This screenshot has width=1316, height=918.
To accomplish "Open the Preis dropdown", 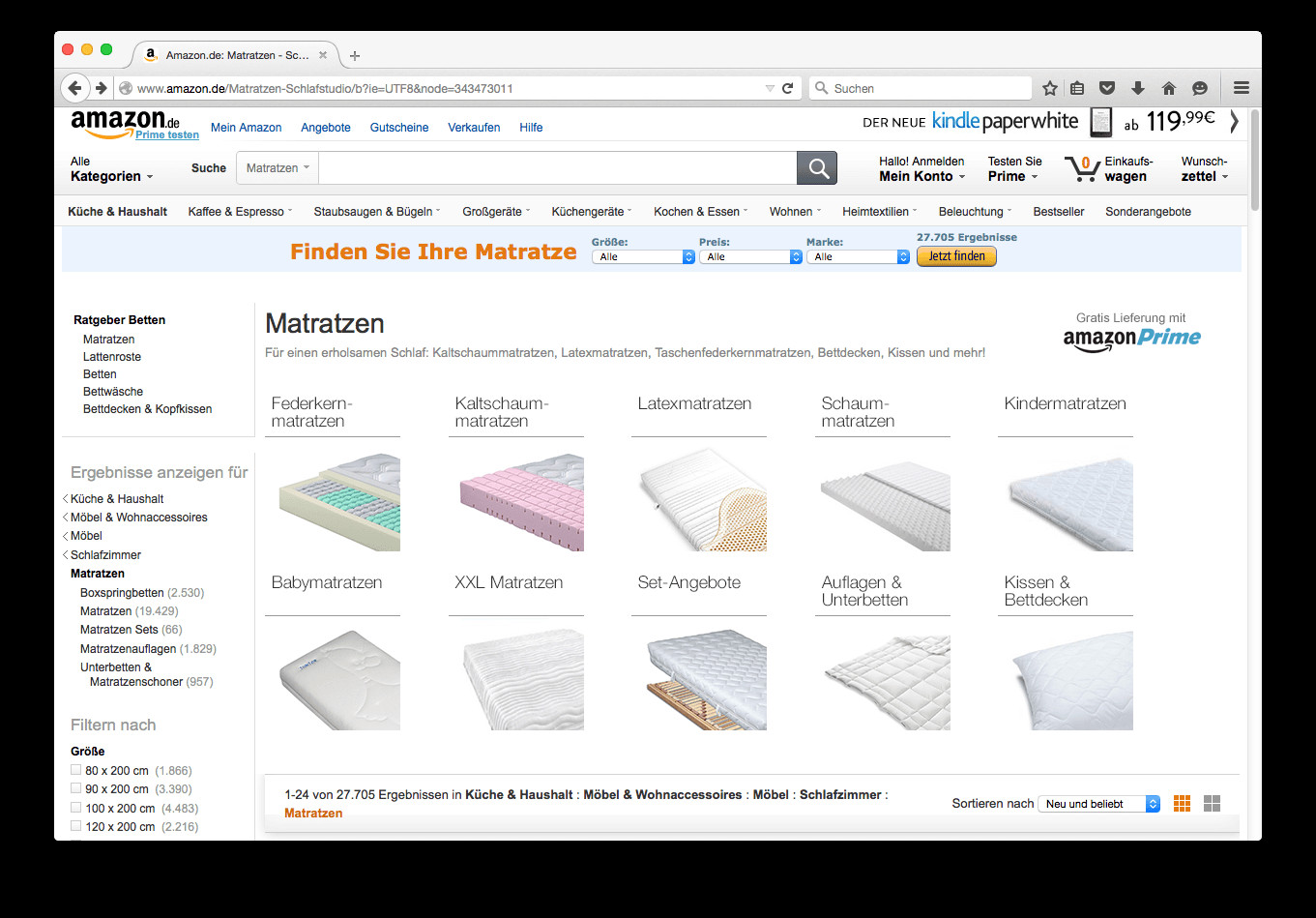I will click(x=750, y=257).
